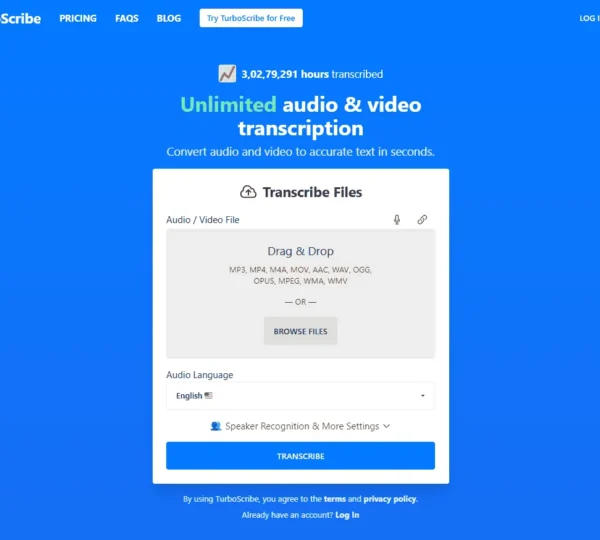Screen dimensions: 600x540
Task: Click the supported formats text MP3, MP4, M4A
Action: click(300, 275)
